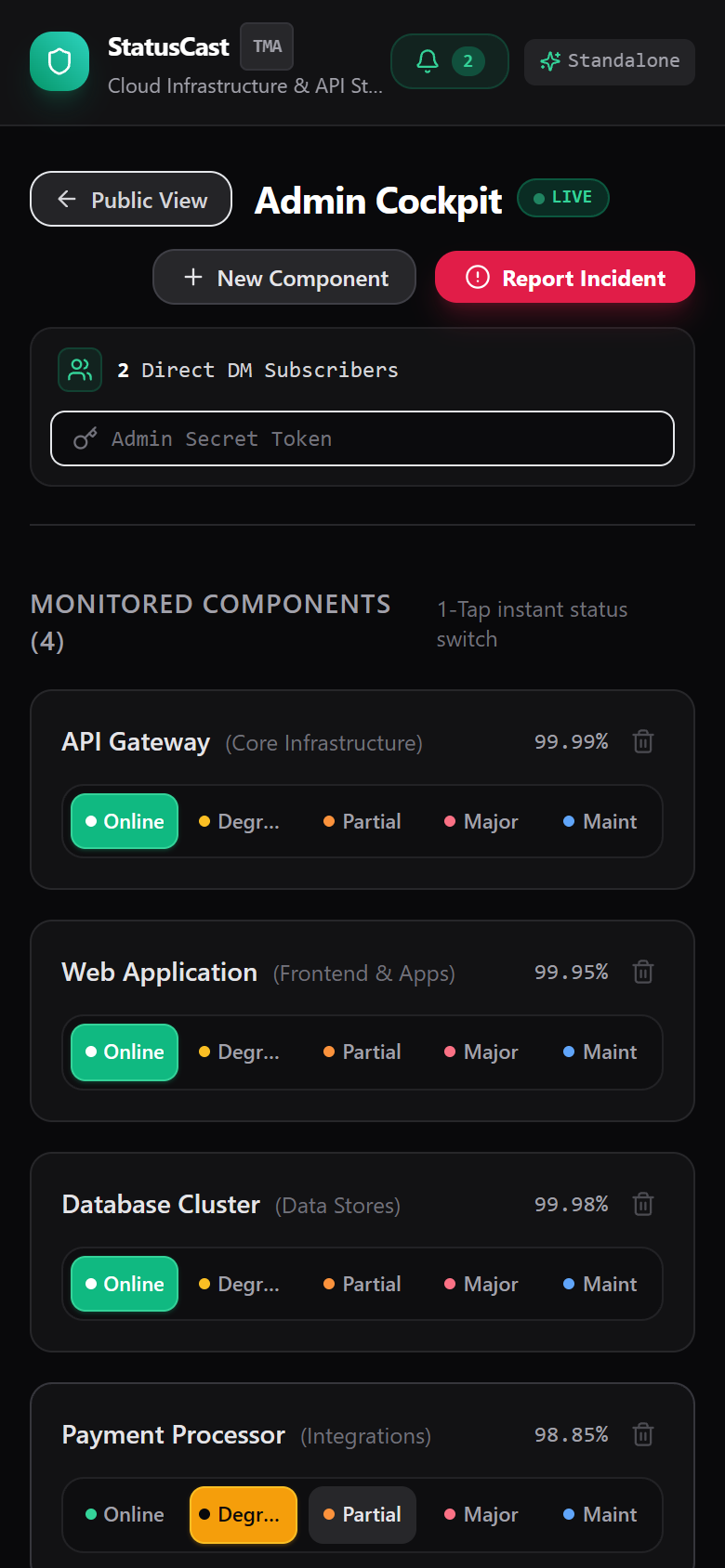Delete Web Application component via trash icon
This screenshot has height=1568, width=725.
tap(643, 972)
